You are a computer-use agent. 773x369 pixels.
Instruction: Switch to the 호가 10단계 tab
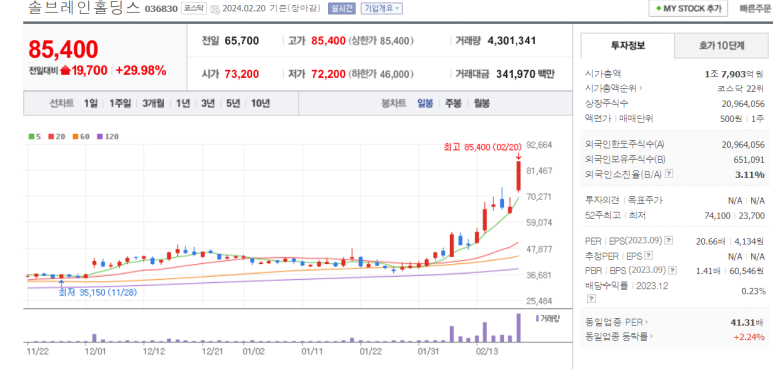(x=721, y=46)
